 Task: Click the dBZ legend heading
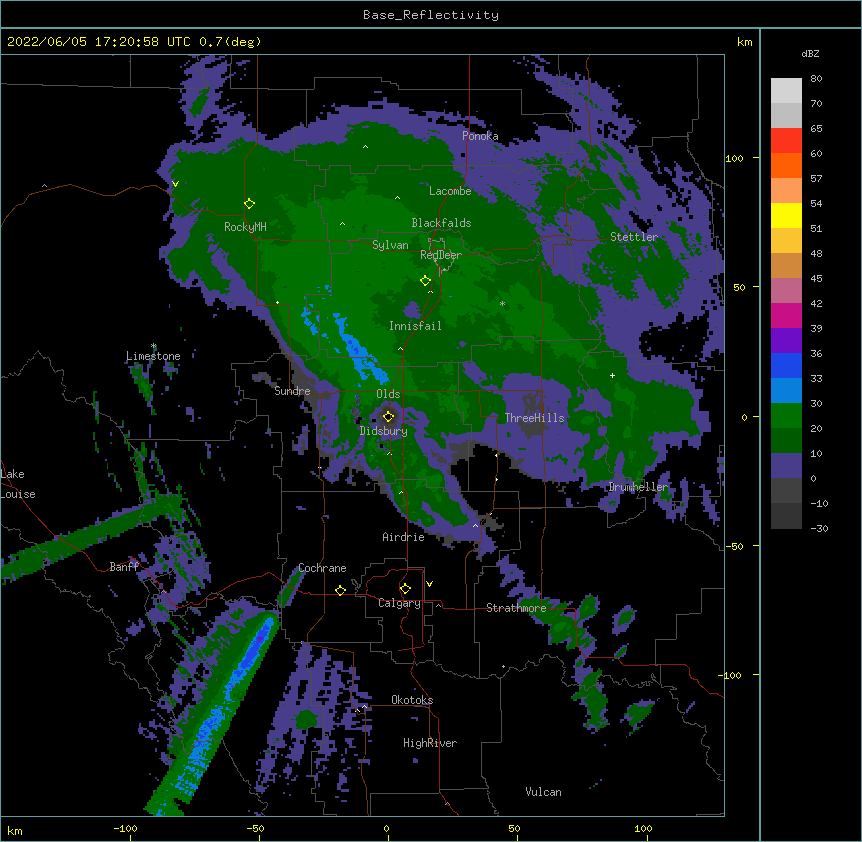pos(810,54)
